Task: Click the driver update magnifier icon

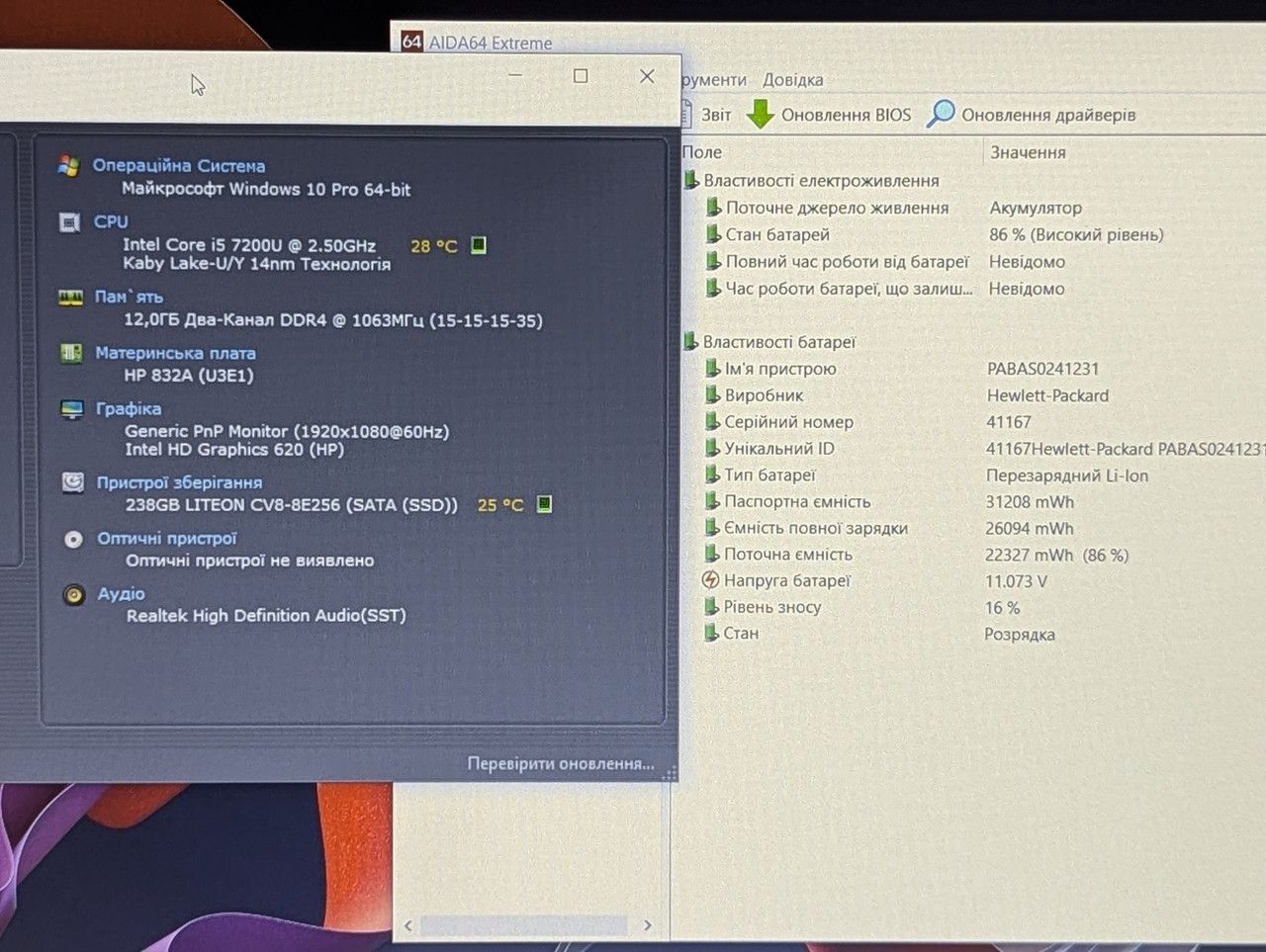Action: [941, 114]
